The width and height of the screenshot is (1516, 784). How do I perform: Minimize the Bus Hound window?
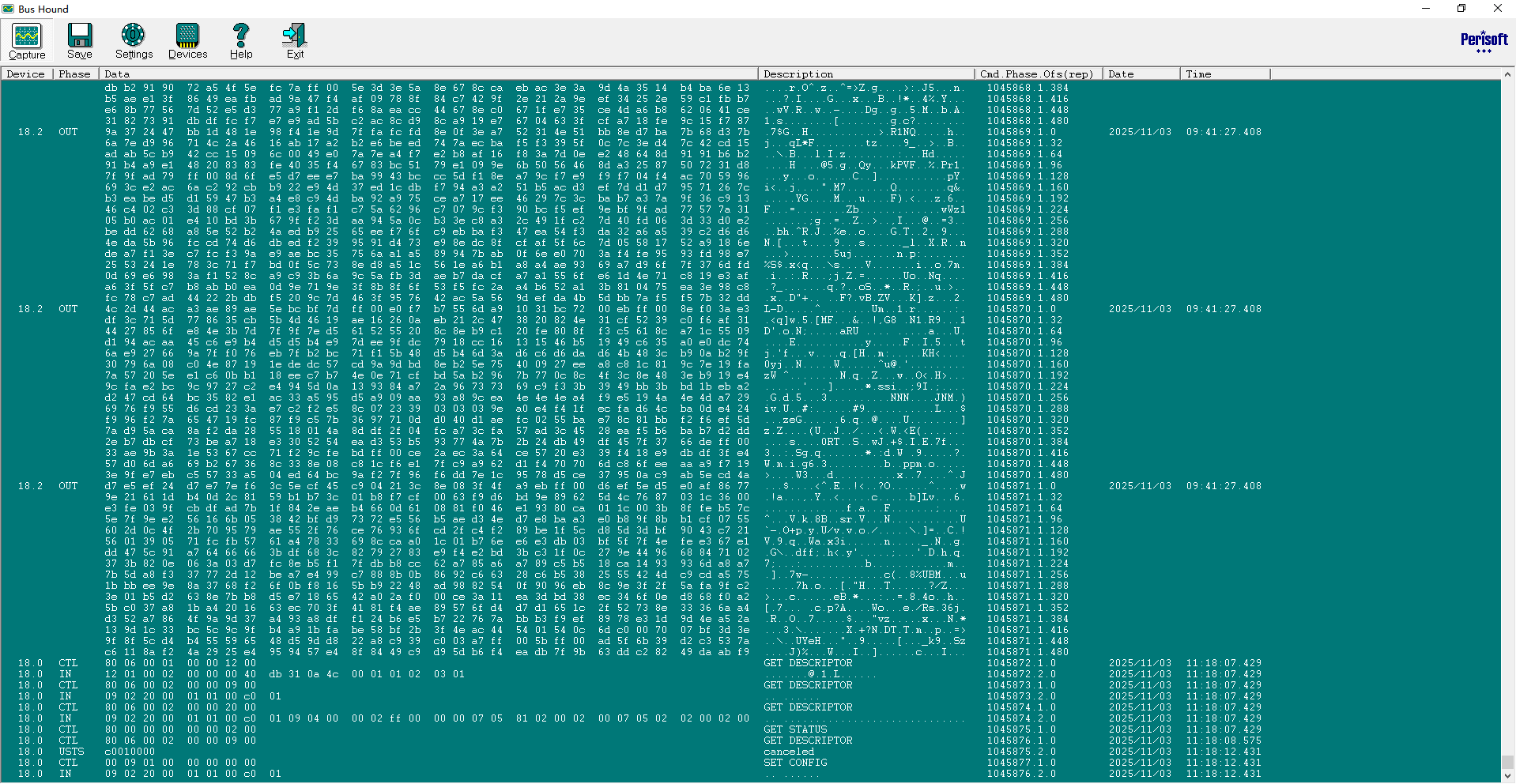[x=1426, y=9]
